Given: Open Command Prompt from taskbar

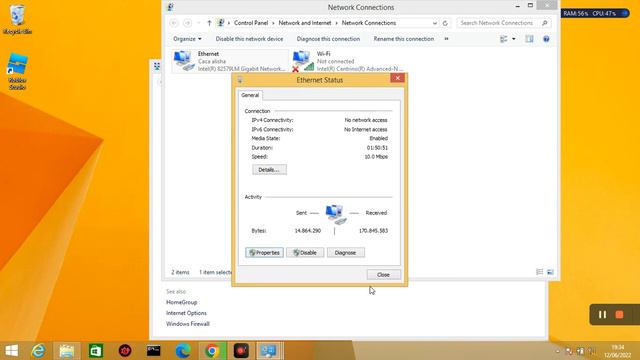Looking at the screenshot, I should click(153, 351).
